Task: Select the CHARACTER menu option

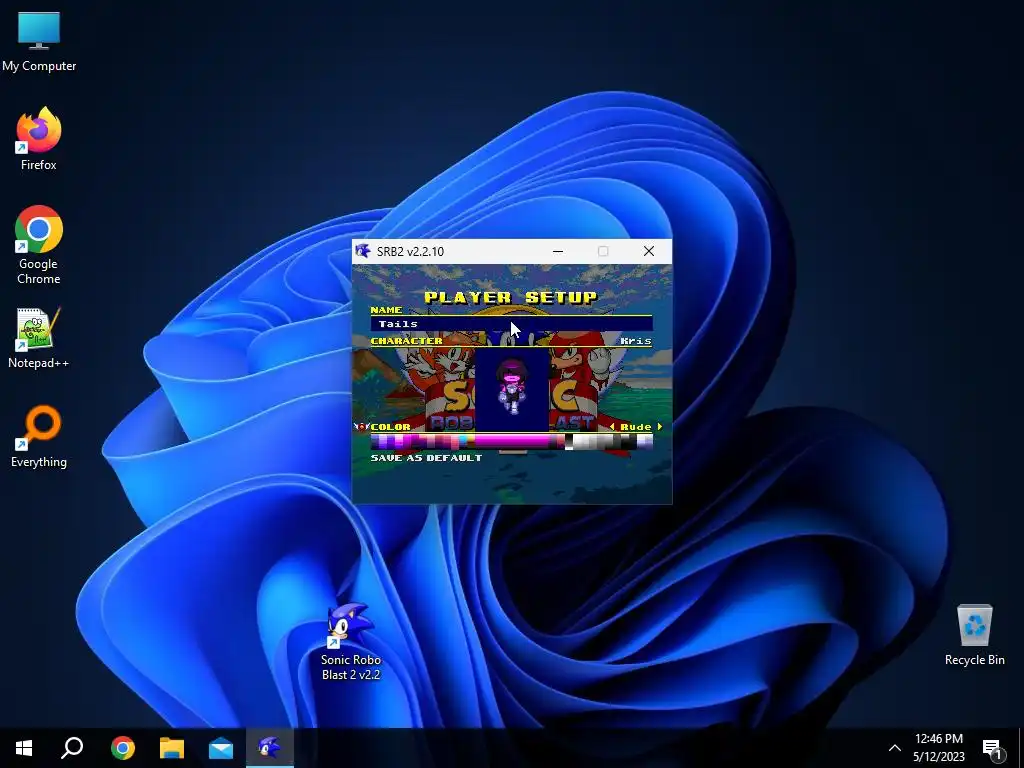Action: point(406,340)
